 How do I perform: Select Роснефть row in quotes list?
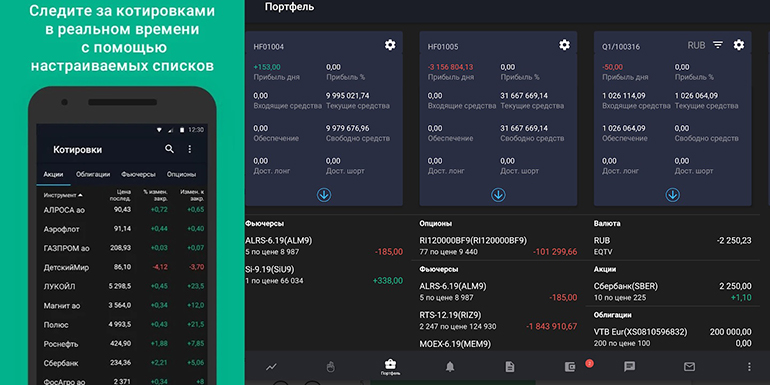122,344
